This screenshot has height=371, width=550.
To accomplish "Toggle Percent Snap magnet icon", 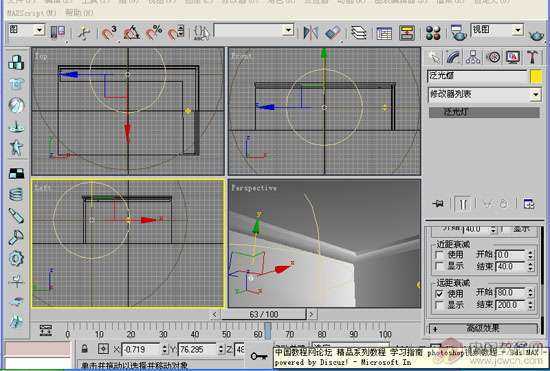I will click(154, 33).
